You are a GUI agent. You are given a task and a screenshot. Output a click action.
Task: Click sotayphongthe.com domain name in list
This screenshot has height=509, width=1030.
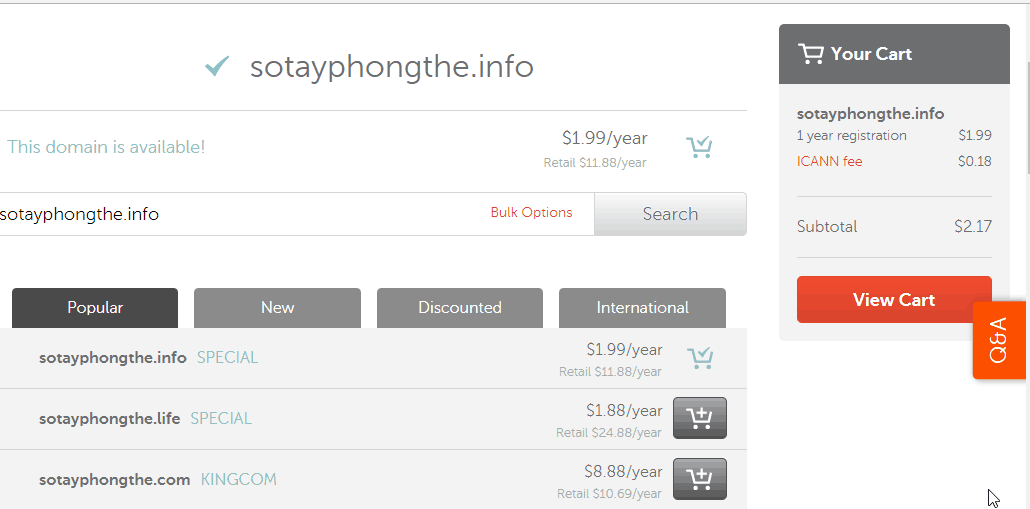point(114,479)
